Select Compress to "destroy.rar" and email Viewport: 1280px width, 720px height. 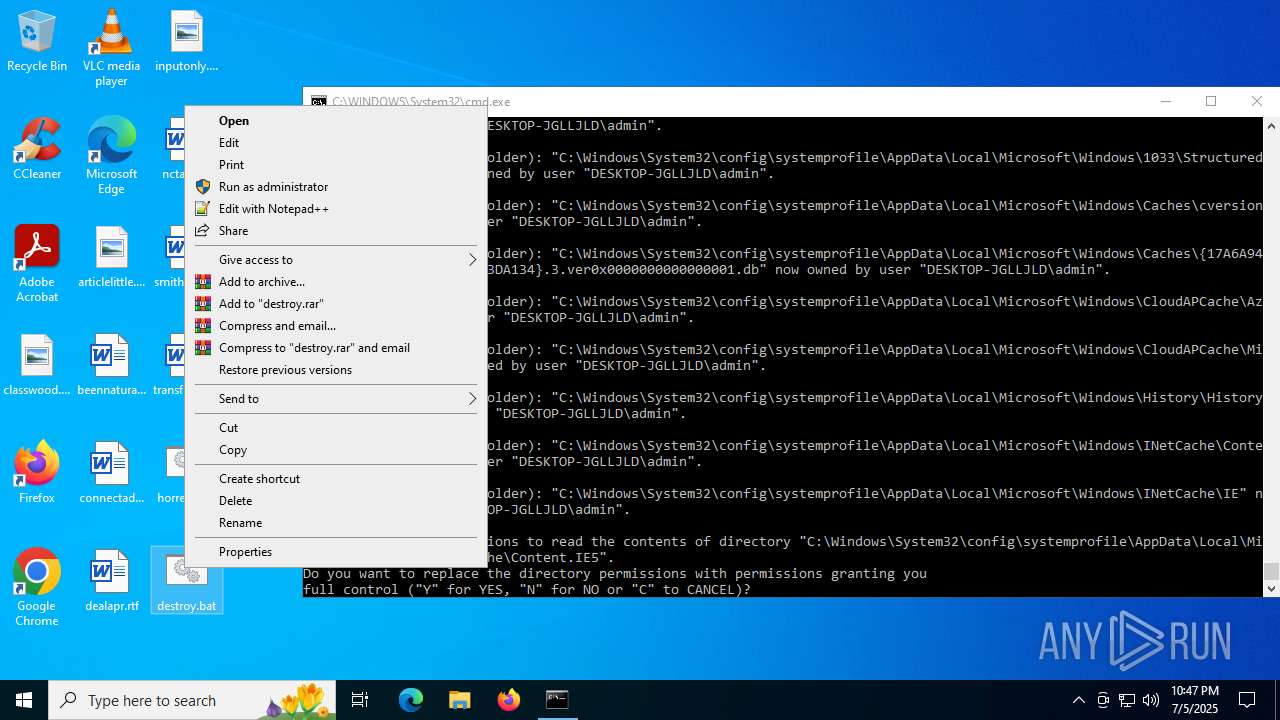coord(336,348)
